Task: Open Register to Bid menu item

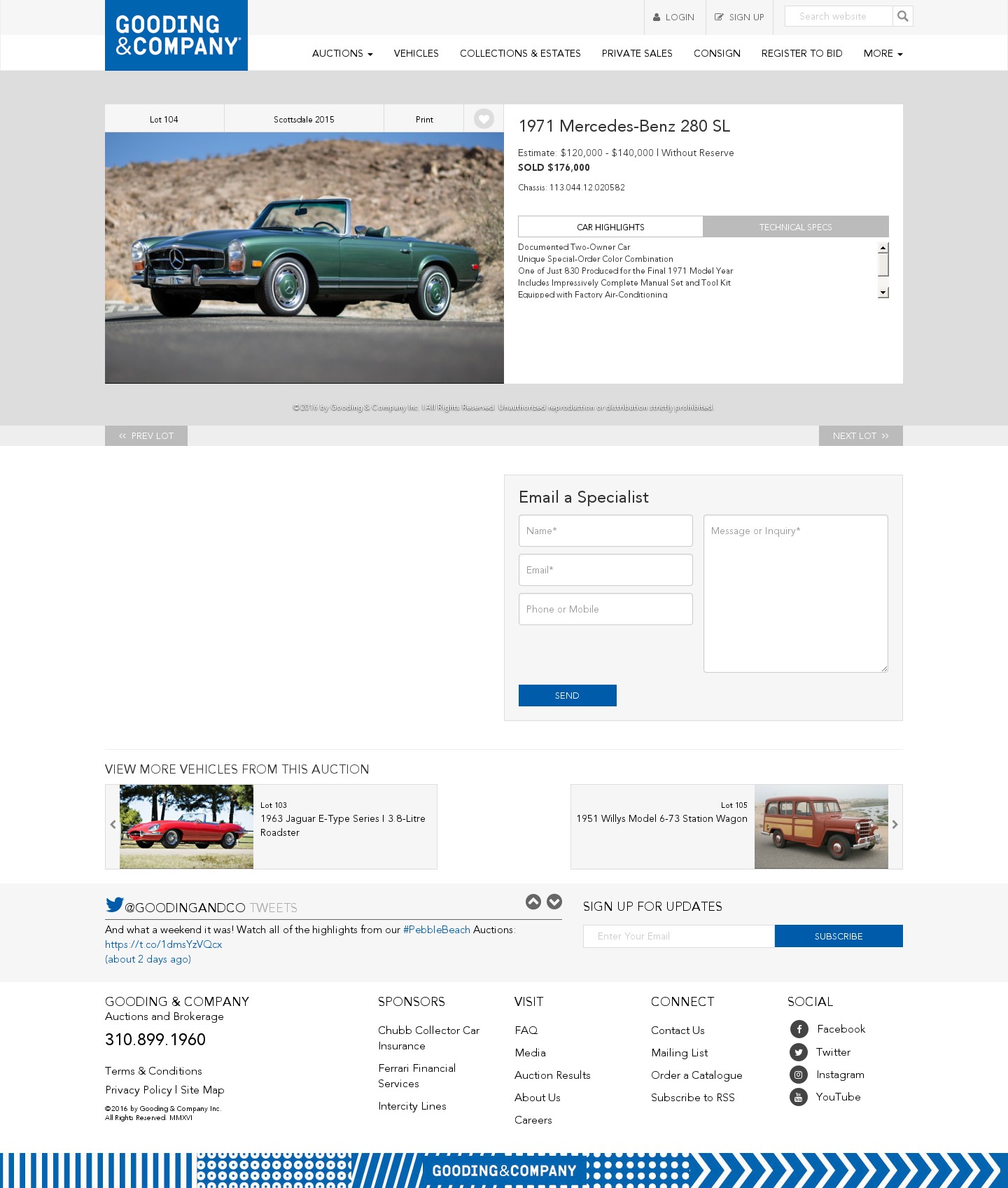Action: tap(801, 53)
